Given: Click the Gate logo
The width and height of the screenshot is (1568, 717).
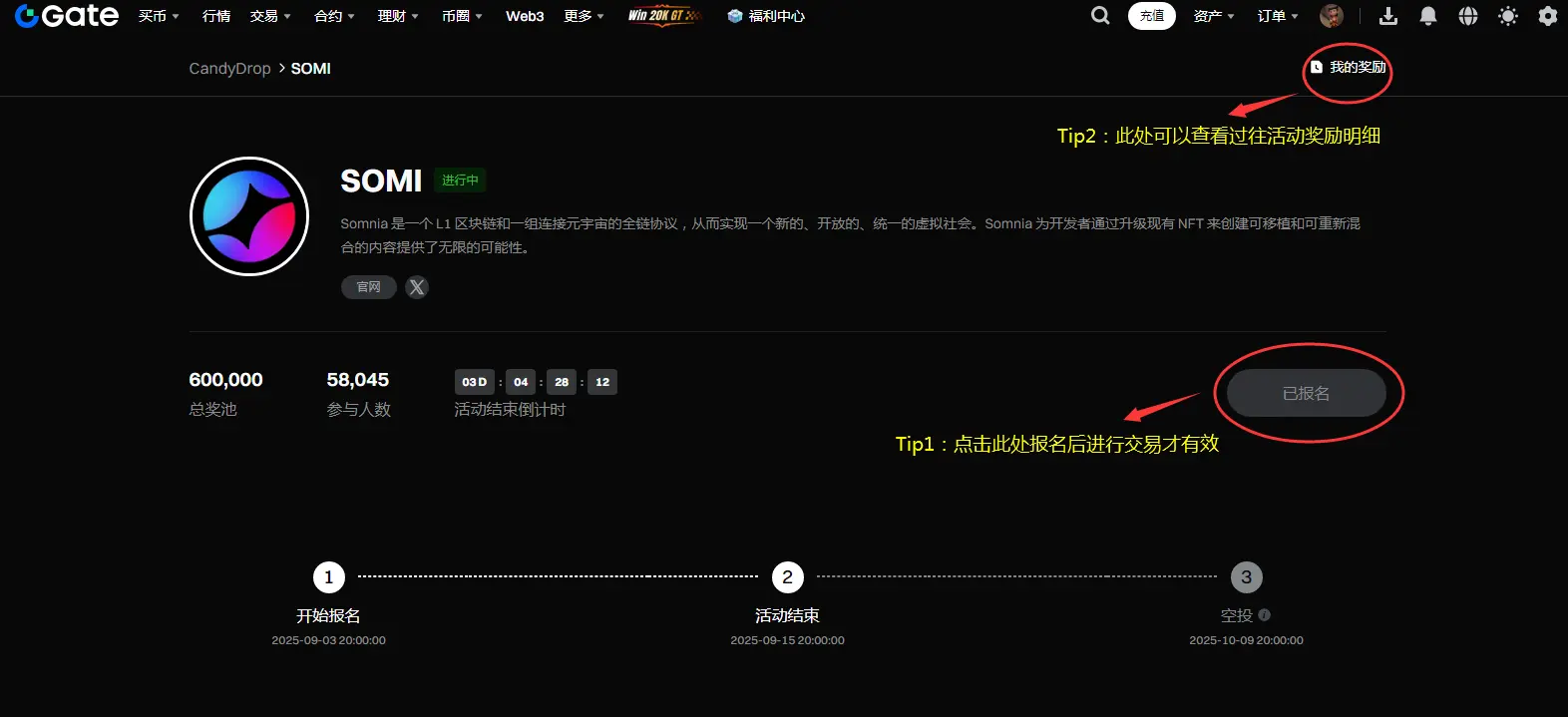Looking at the screenshot, I should (x=67, y=16).
